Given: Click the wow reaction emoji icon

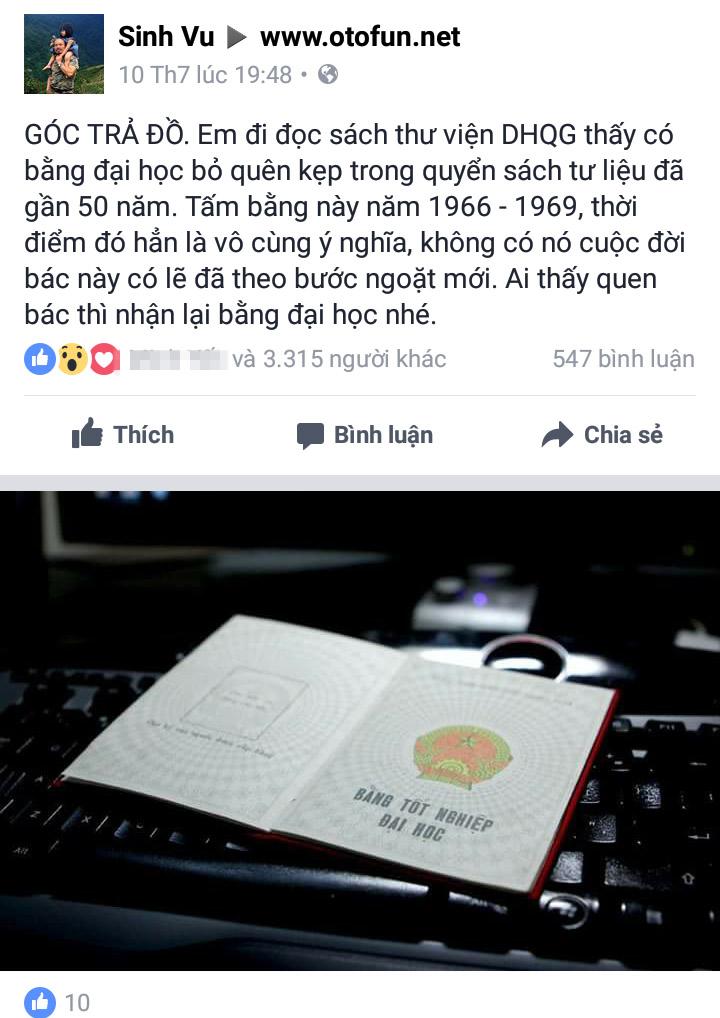Looking at the screenshot, I should click(x=72, y=359).
